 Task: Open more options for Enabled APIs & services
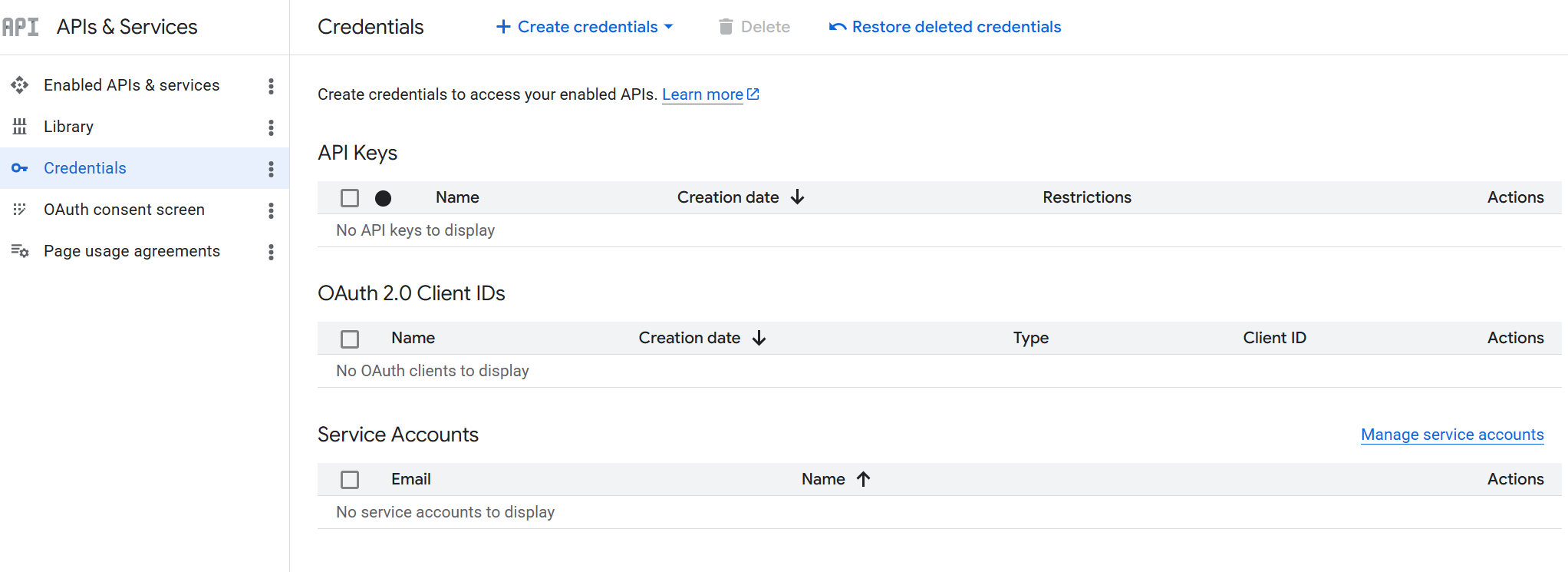[271, 86]
